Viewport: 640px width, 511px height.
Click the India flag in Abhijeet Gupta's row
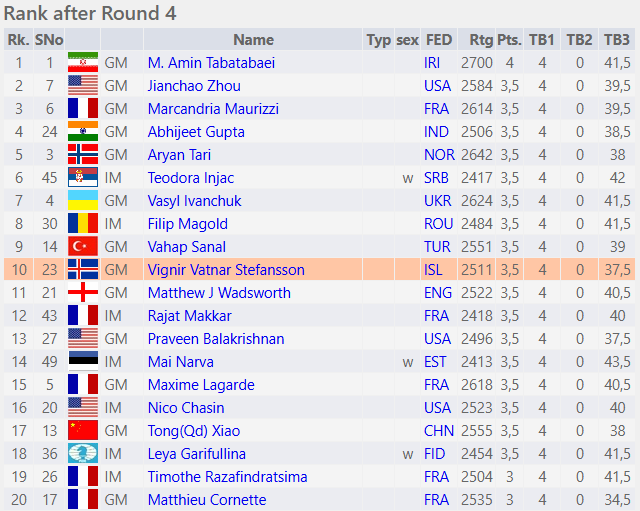click(x=82, y=131)
